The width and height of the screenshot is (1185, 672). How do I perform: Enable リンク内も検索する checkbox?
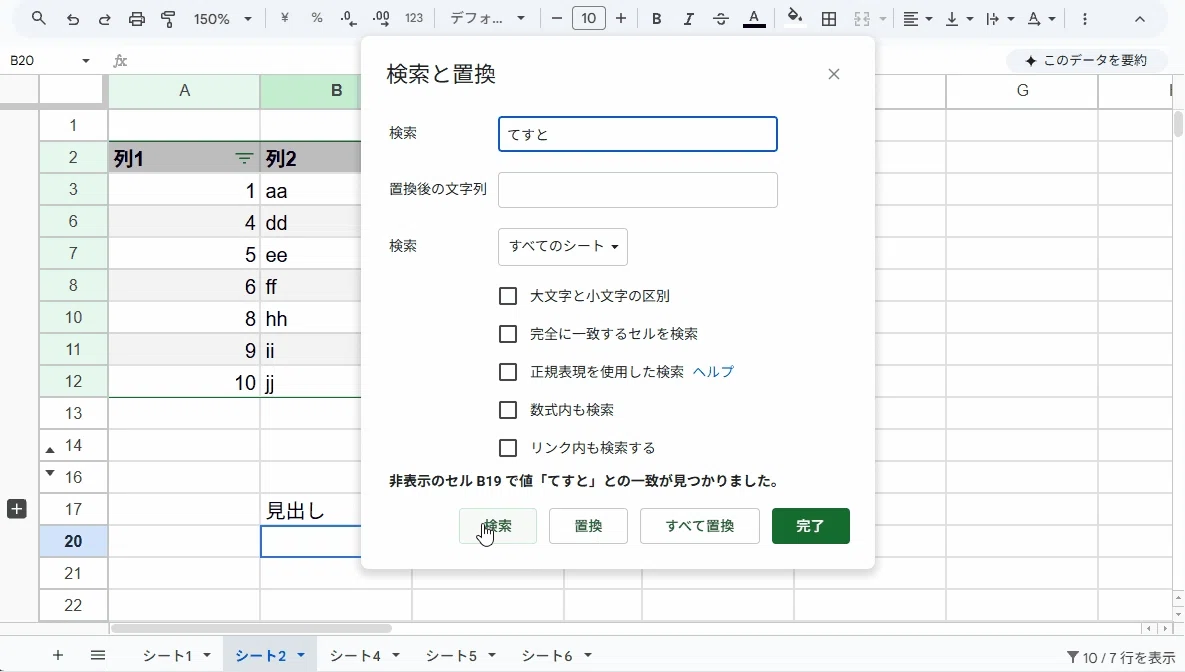(x=508, y=448)
